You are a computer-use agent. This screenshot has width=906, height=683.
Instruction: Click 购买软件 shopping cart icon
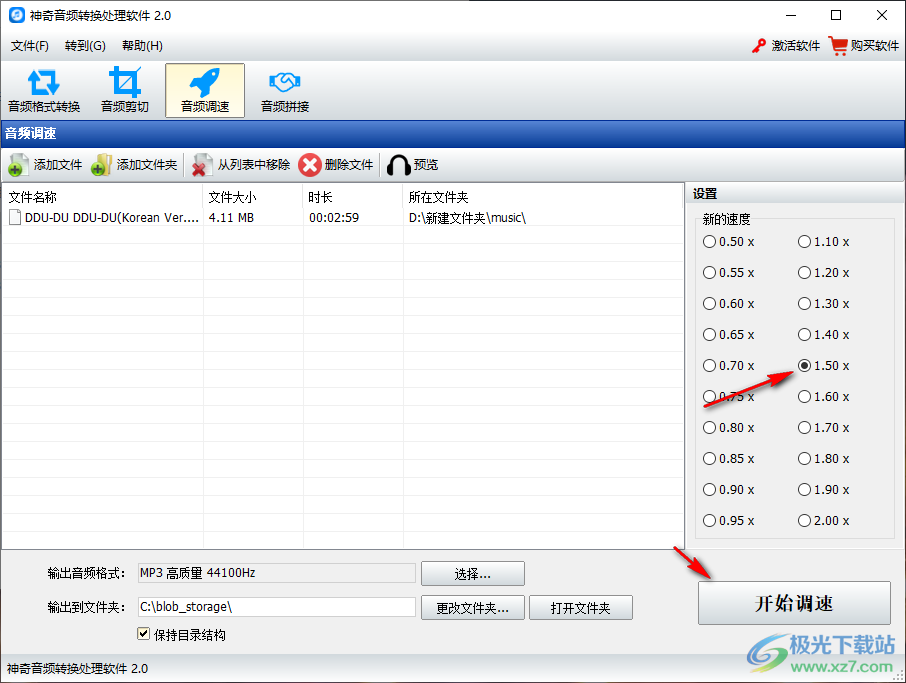pyautogui.click(x=838, y=46)
